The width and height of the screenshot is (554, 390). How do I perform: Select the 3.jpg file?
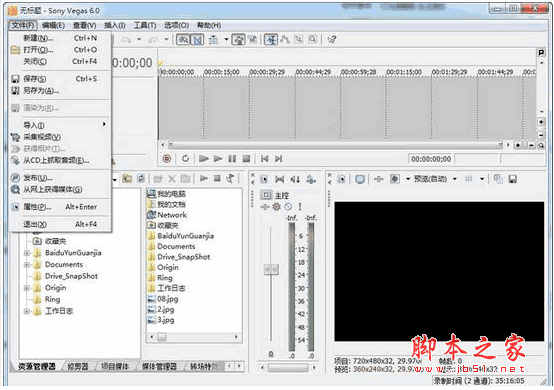point(161,320)
